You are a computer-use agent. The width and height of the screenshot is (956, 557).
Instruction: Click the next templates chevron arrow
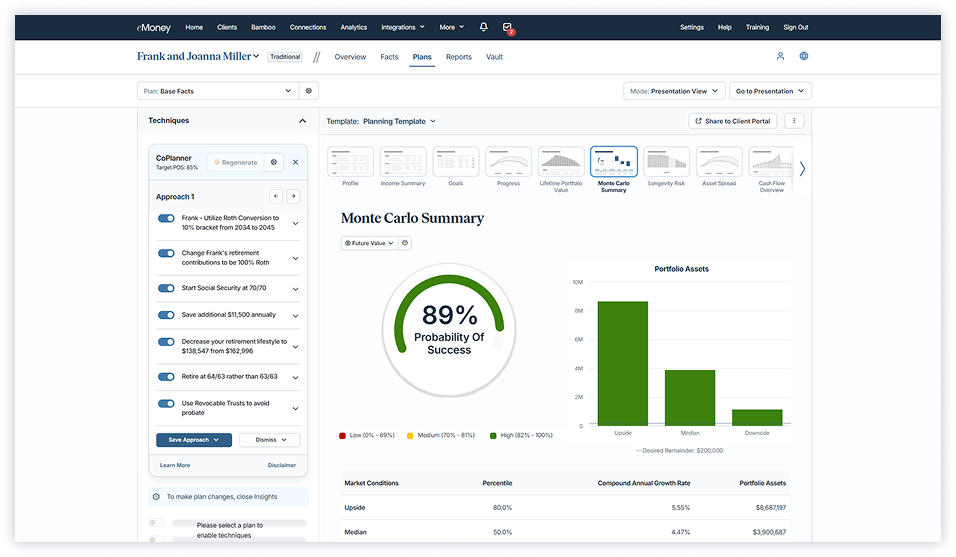pos(802,168)
